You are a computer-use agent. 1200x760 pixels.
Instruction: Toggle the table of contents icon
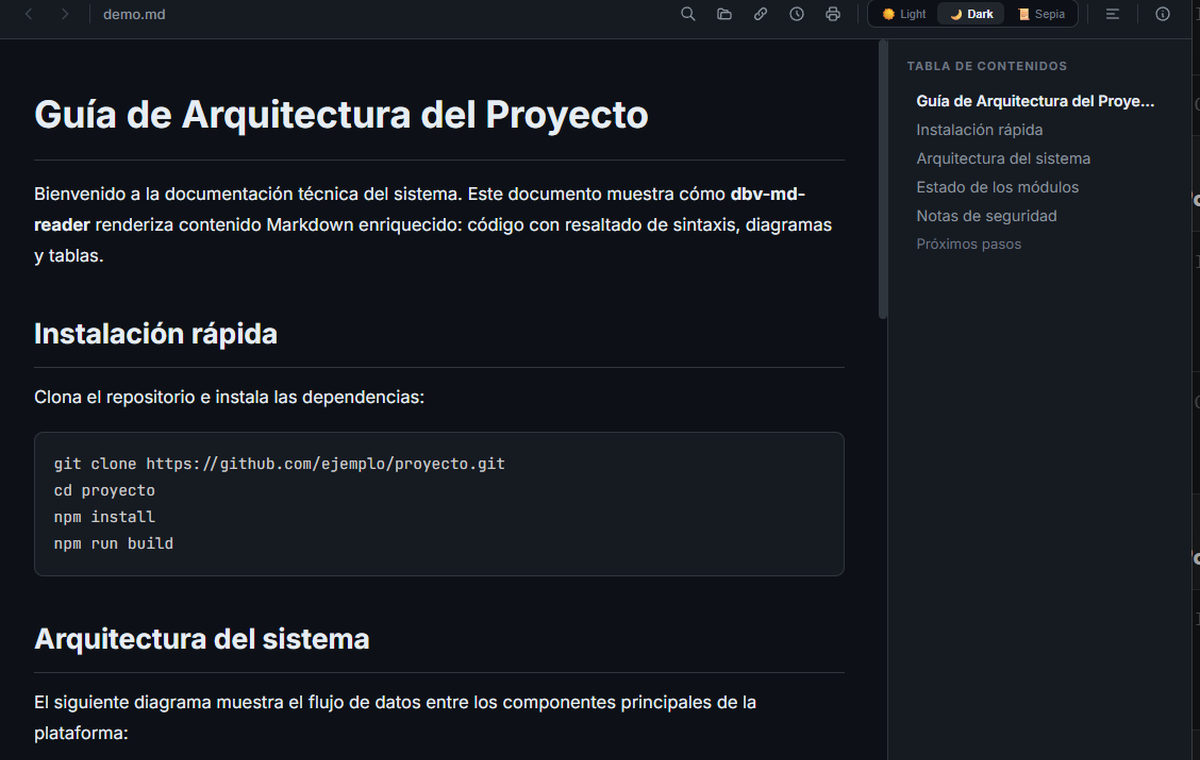1113,14
